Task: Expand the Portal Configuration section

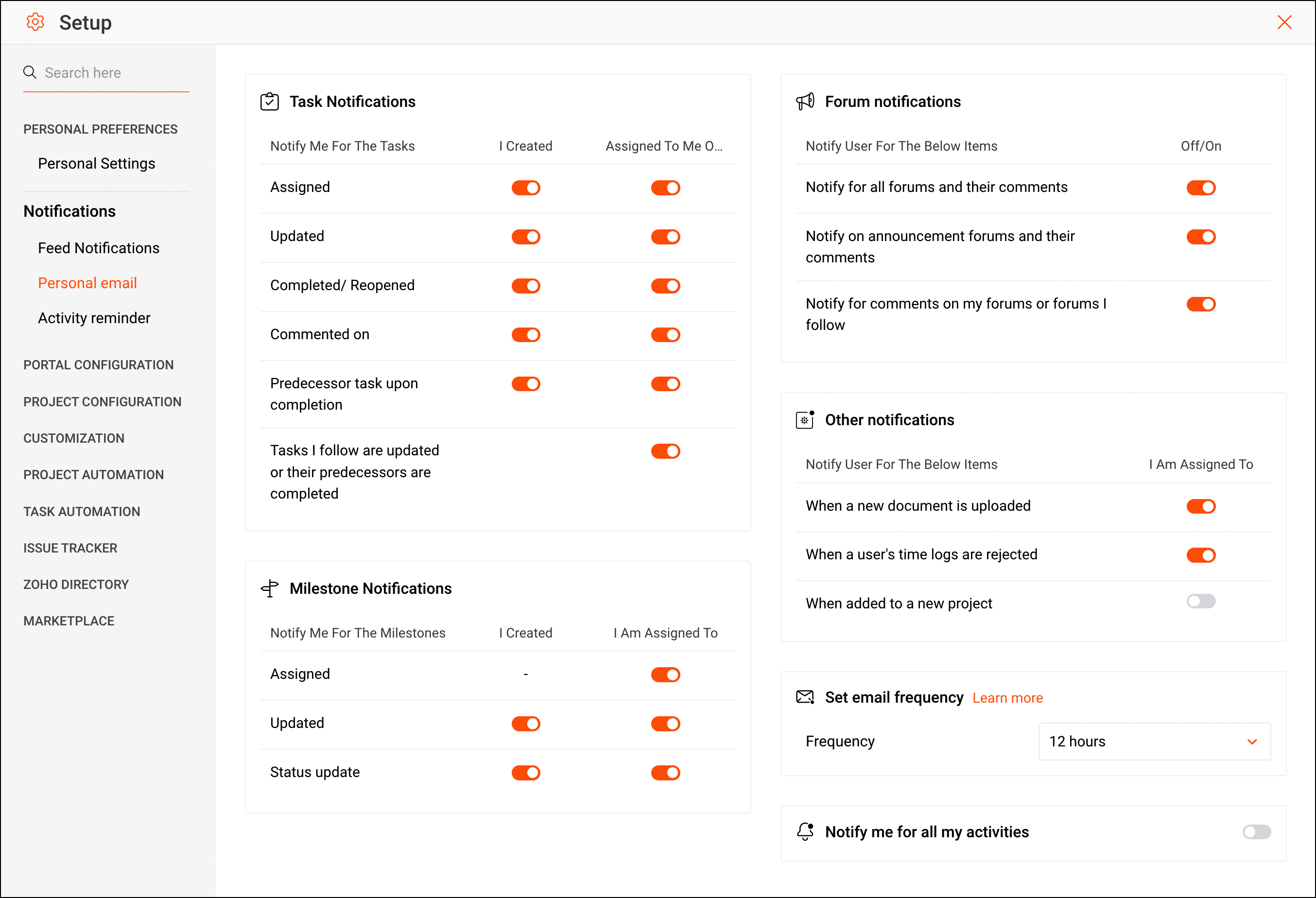Action: (x=99, y=365)
